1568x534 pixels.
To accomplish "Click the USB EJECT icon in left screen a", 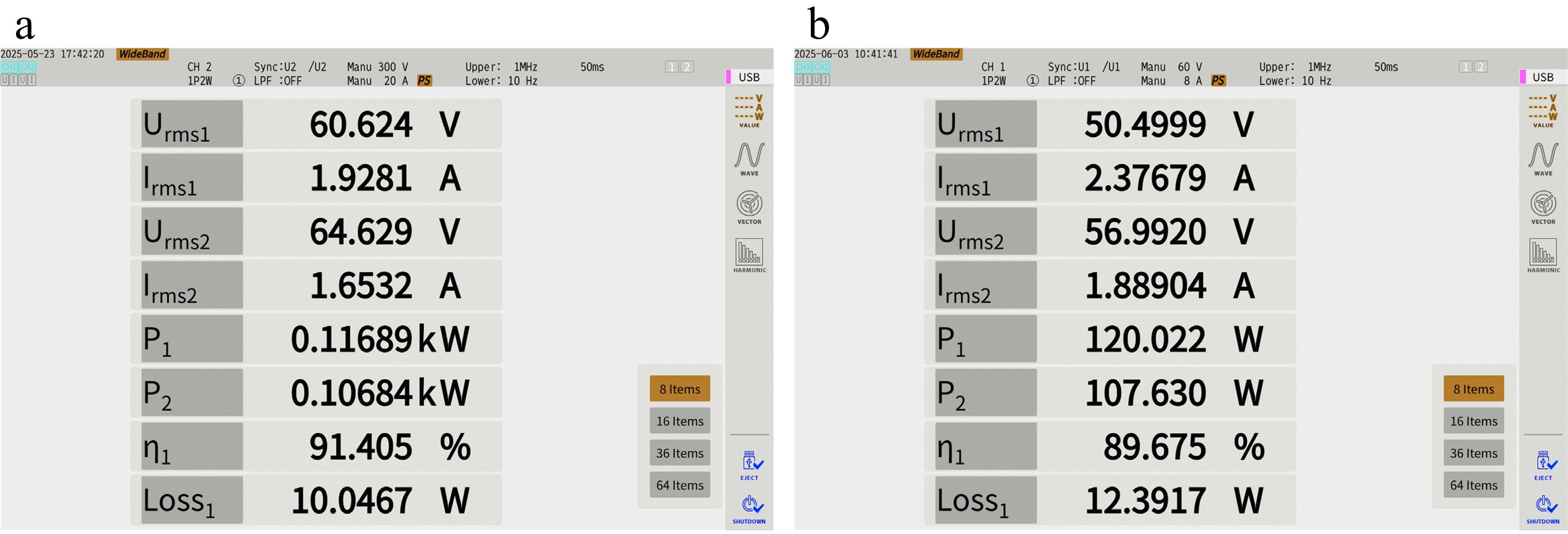I will coord(751,465).
